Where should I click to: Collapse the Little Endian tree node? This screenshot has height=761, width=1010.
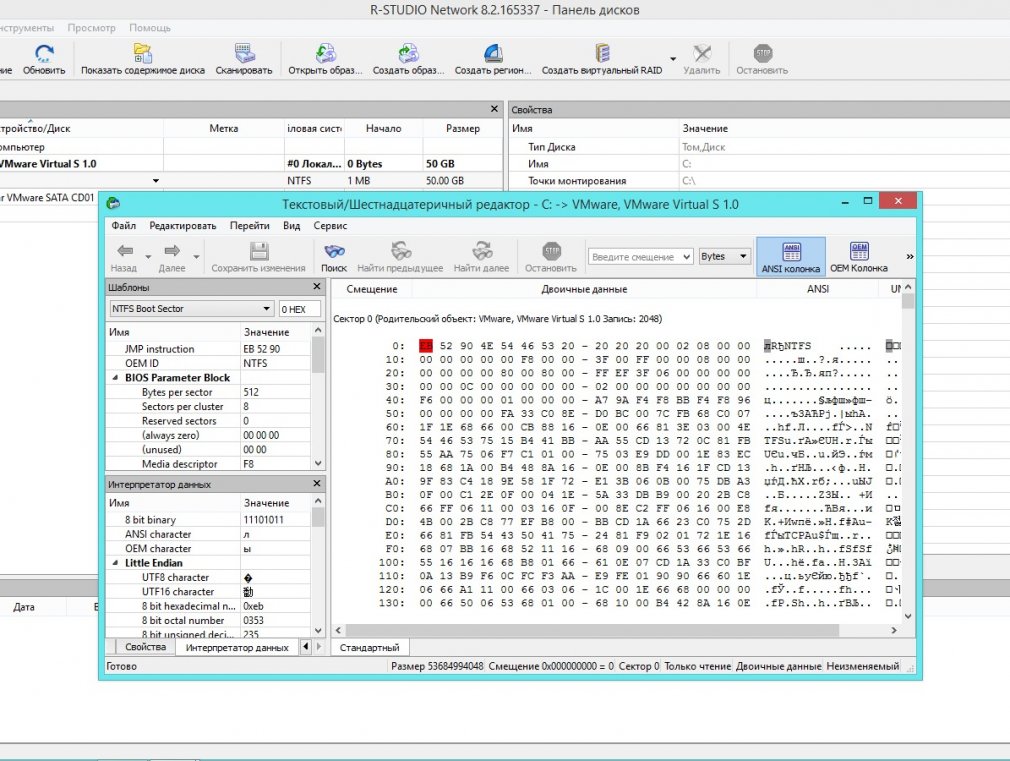[116, 563]
